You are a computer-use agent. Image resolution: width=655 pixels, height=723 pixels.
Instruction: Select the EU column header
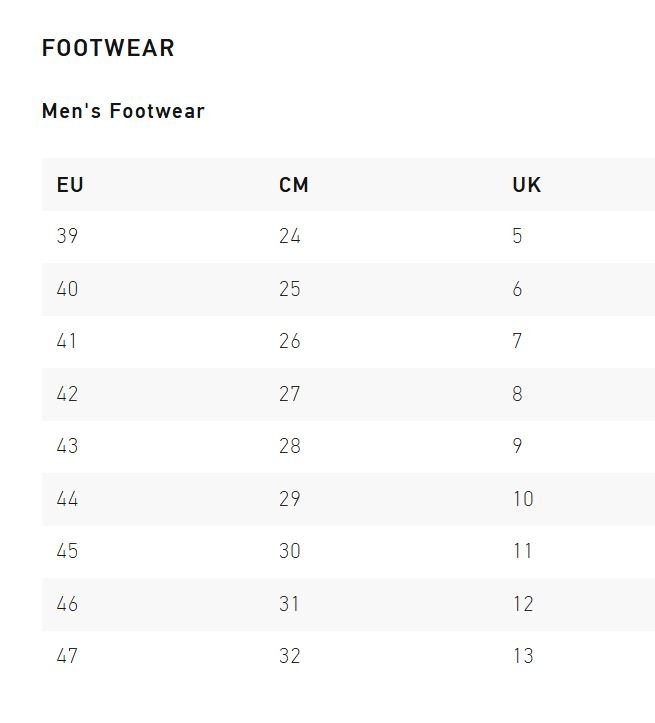coord(70,185)
